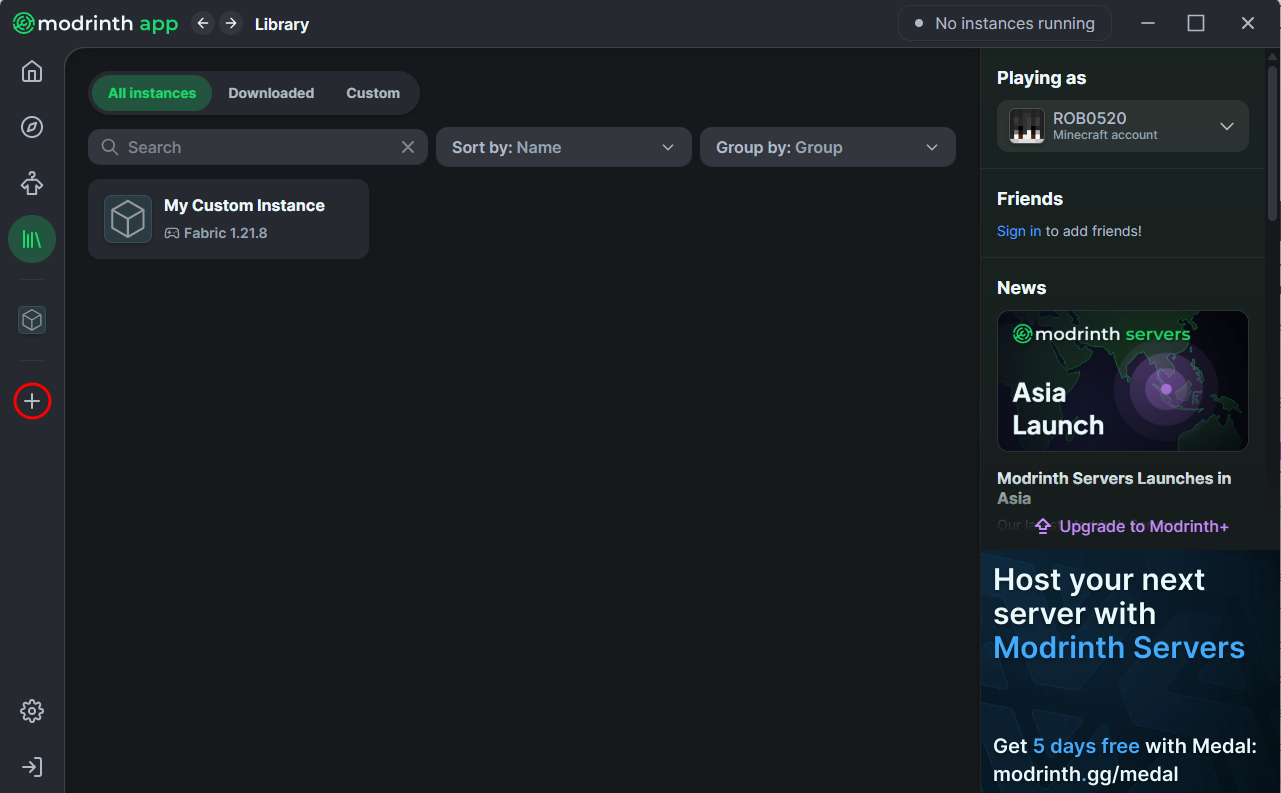Image resolution: width=1281 pixels, height=793 pixels.
Task: Open the Home page icon in sidebar
Action: pos(32,71)
